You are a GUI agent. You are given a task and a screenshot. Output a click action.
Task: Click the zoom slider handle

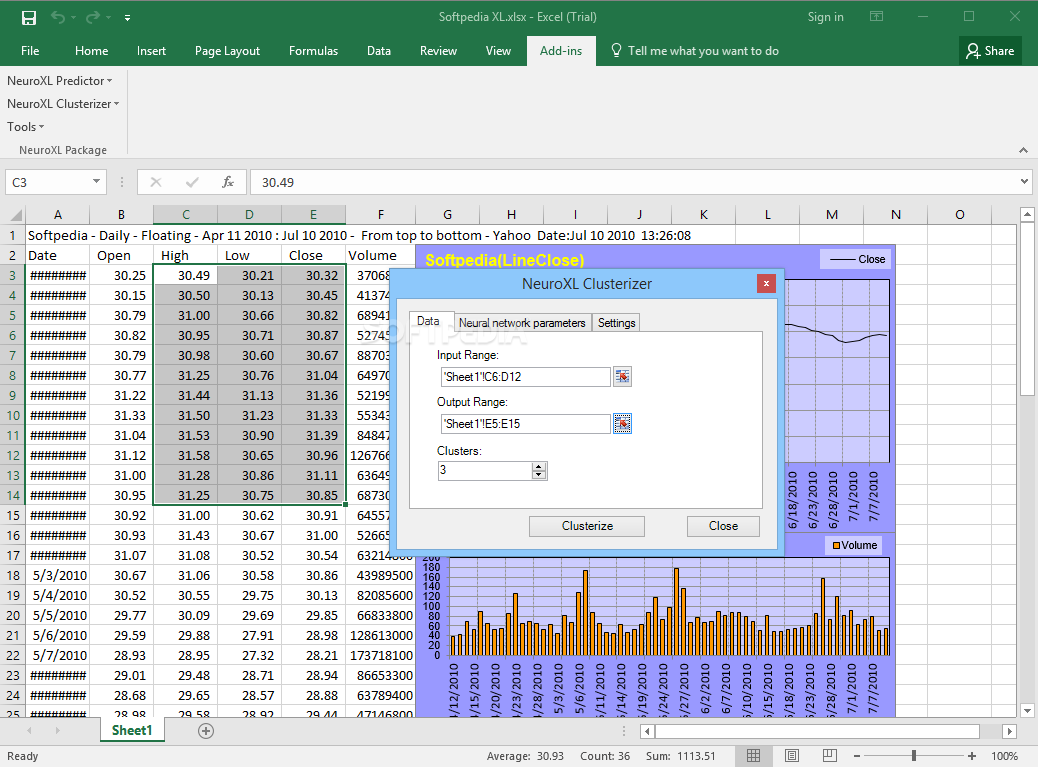914,756
